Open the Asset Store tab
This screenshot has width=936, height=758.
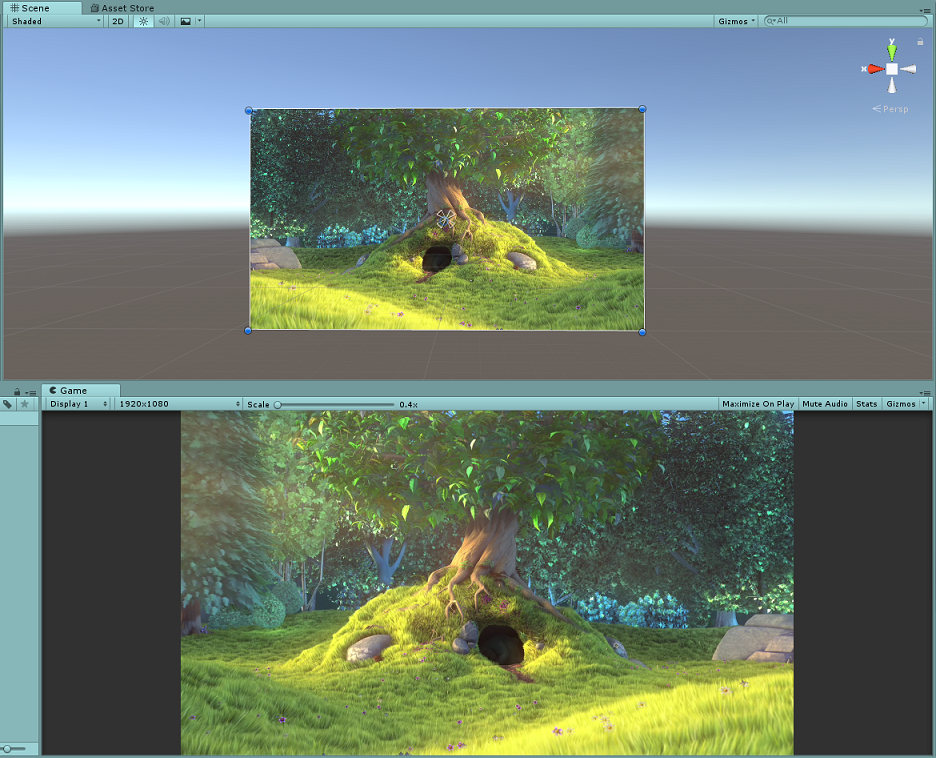click(x=122, y=8)
